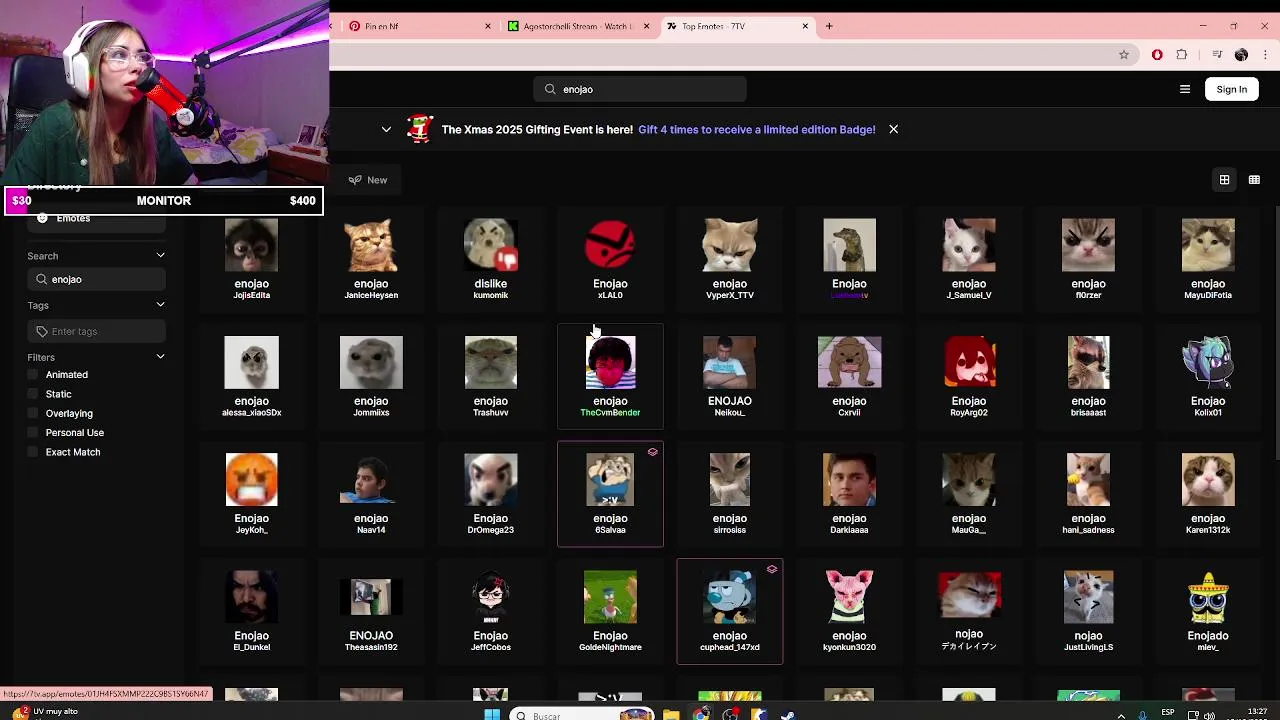The height and width of the screenshot is (720, 1280).
Task: Enable the Animated filter
Action: pos(33,375)
